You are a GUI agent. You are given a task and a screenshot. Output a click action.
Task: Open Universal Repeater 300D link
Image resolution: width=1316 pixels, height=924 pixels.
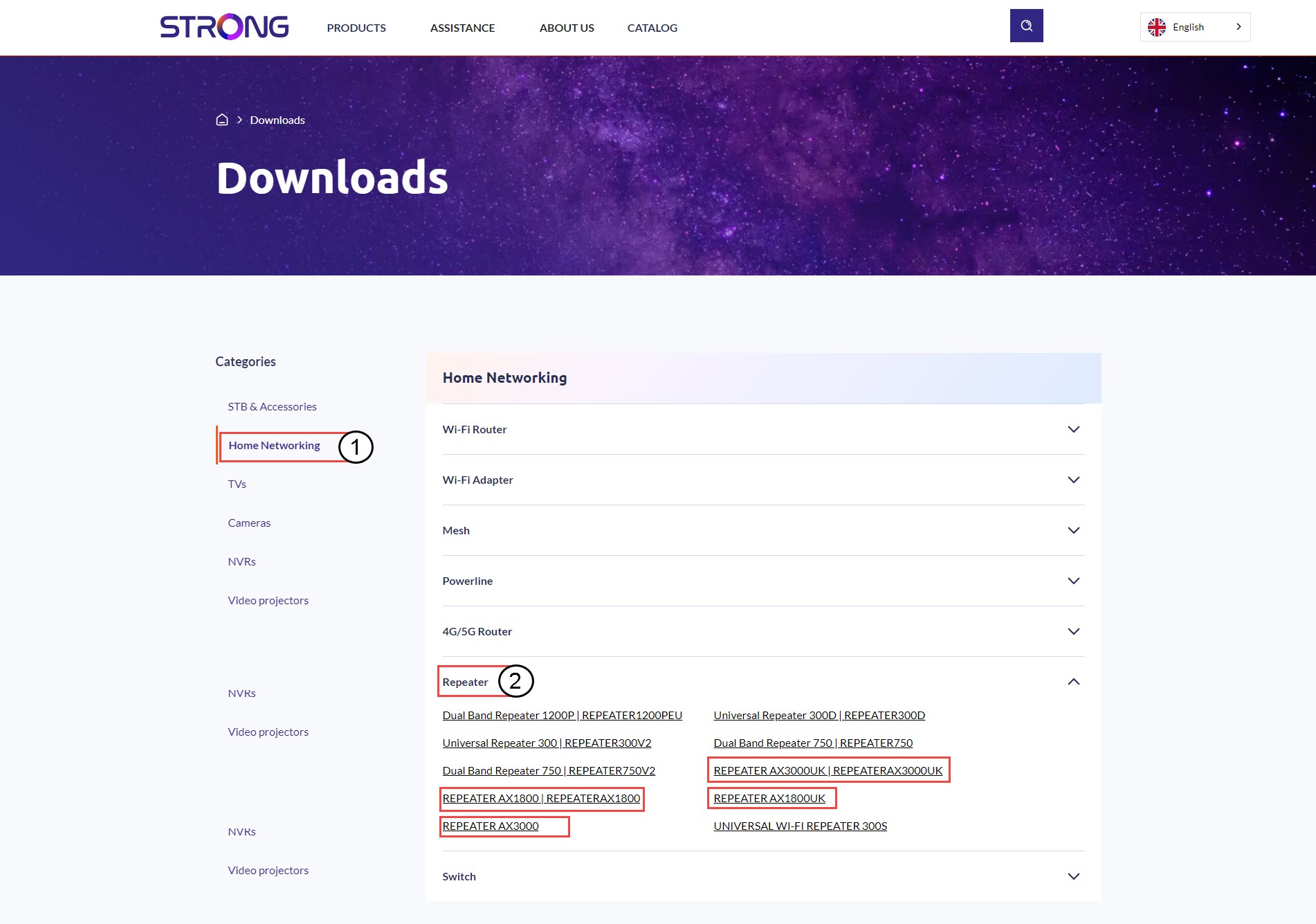pyautogui.click(x=819, y=715)
